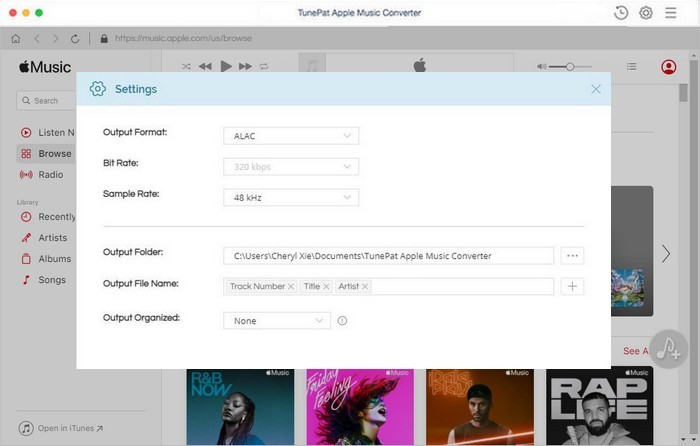Click the add music floating button

coord(668,349)
